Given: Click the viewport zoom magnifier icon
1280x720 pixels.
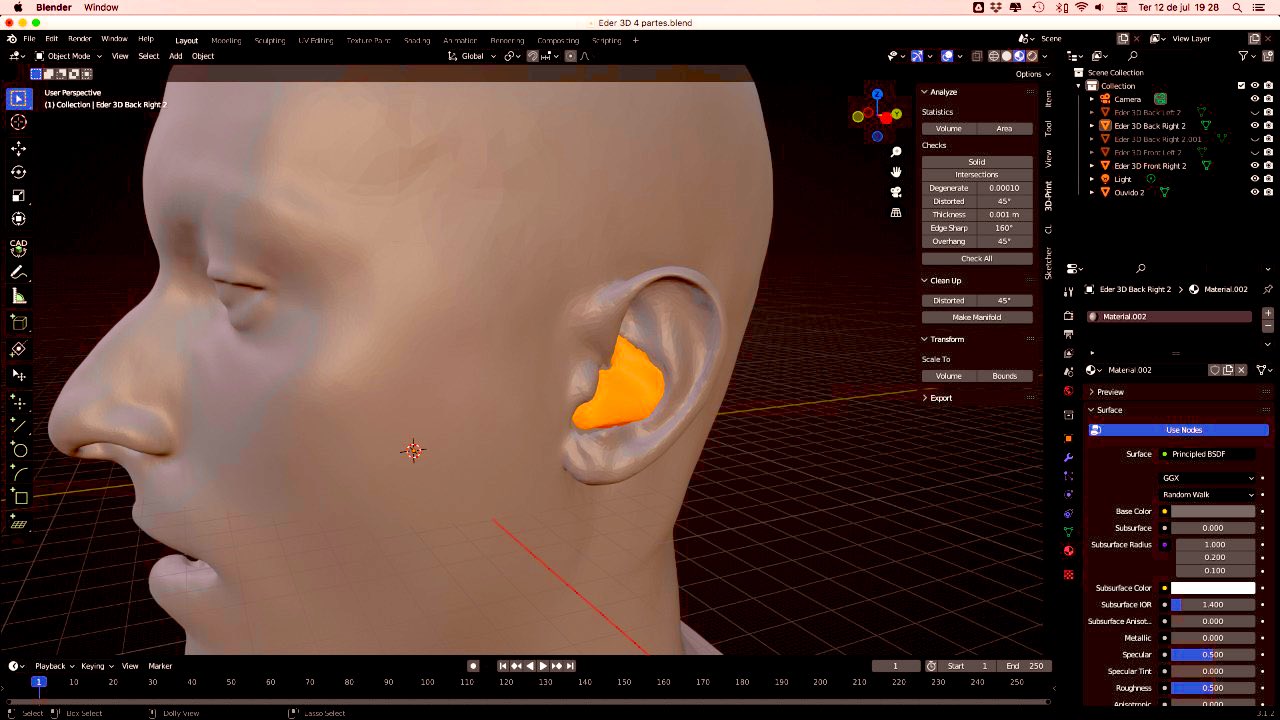Looking at the screenshot, I should click(x=897, y=151).
